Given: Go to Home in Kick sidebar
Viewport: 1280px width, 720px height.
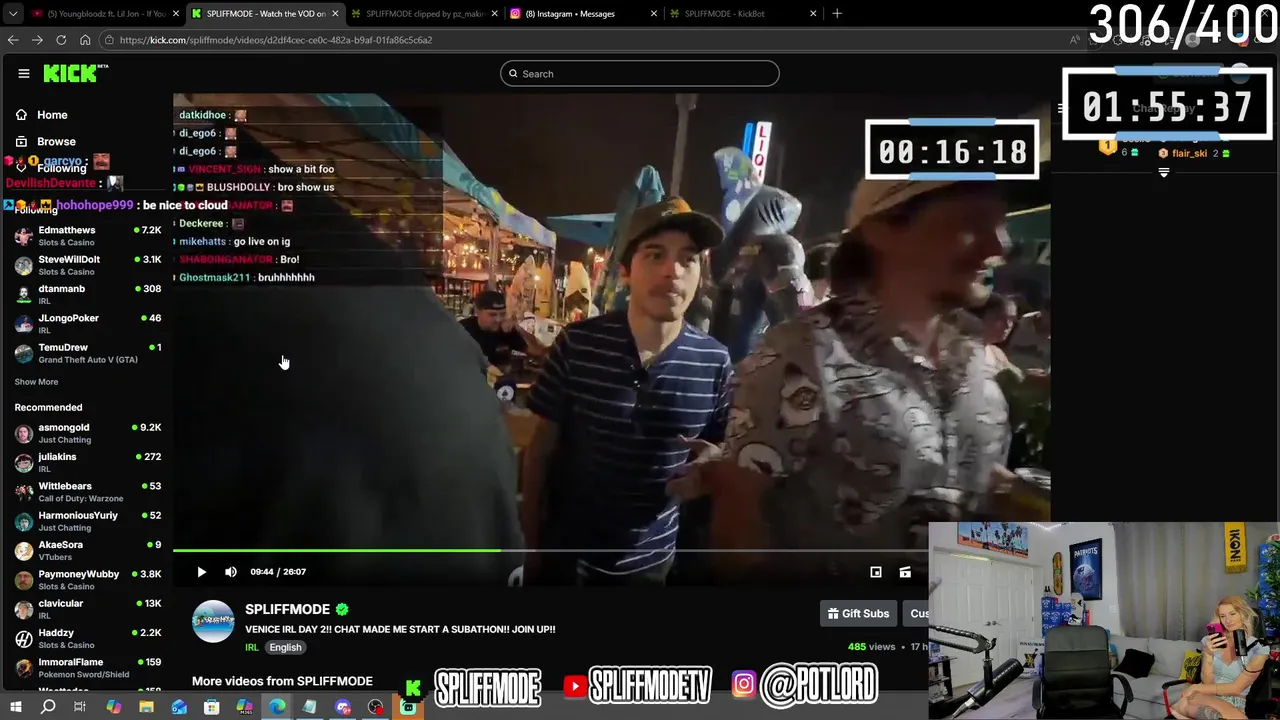Looking at the screenshot, I should tap(42, 115).
